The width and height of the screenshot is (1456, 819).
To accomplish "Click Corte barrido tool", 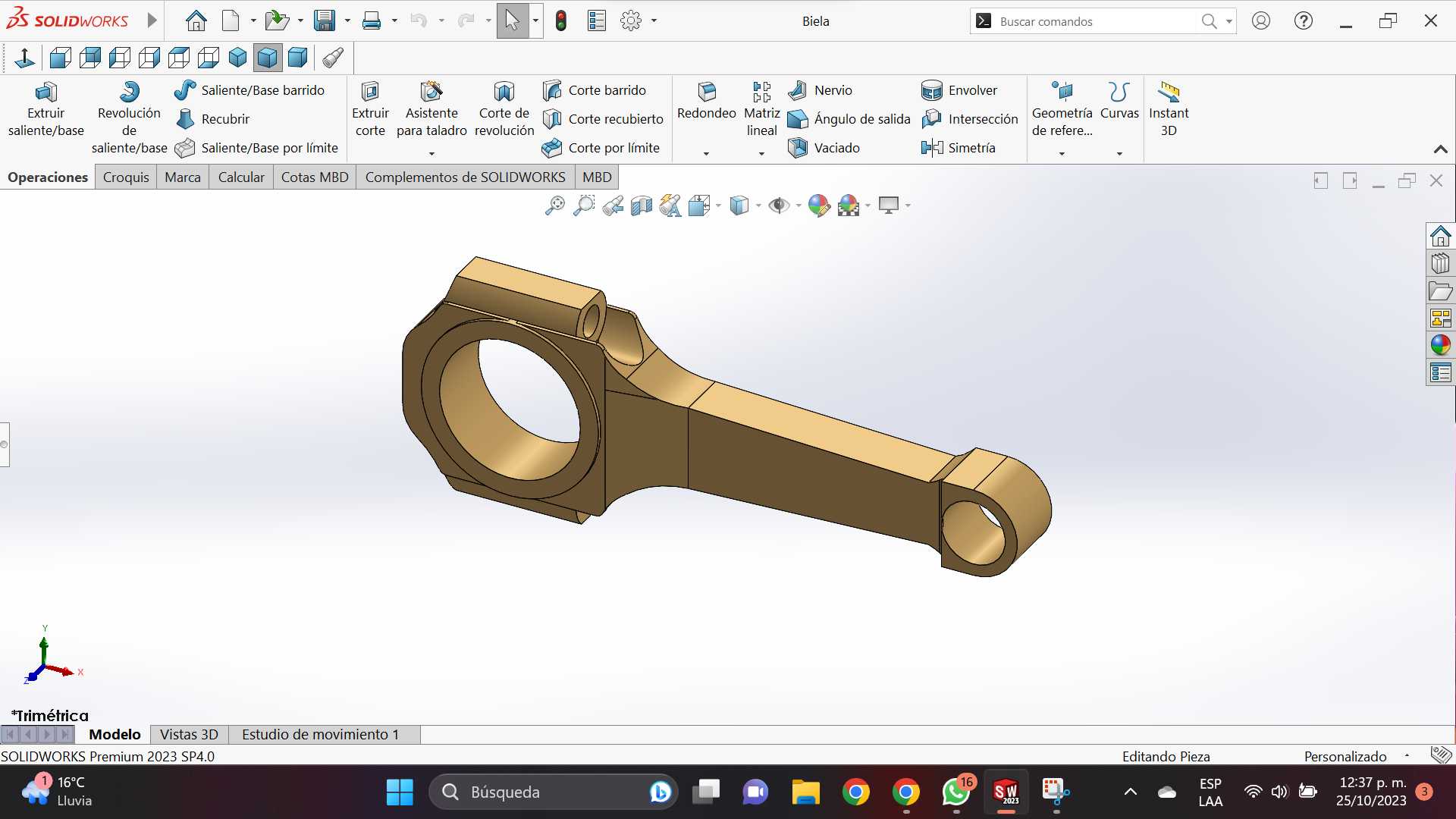I will 595,90.
